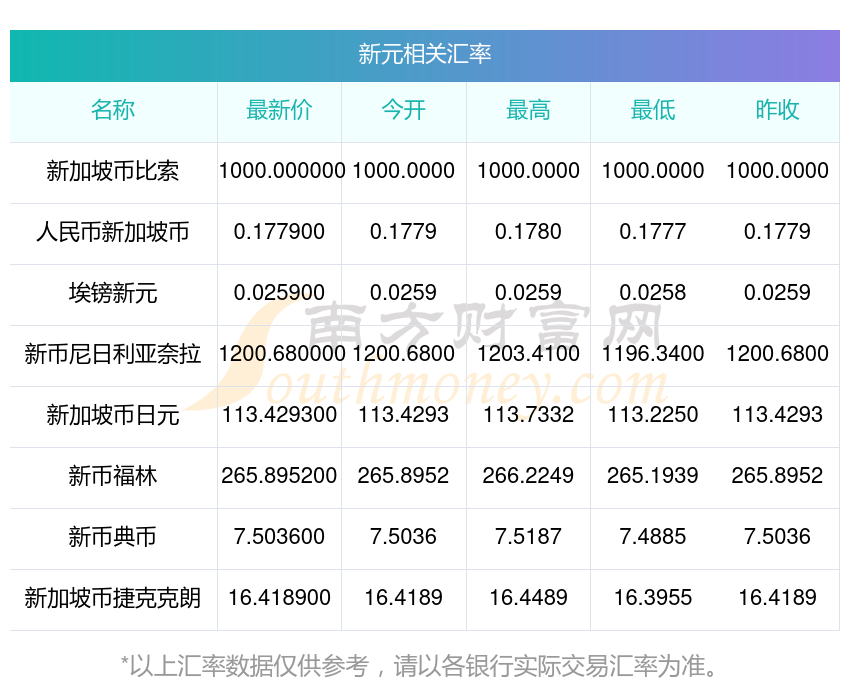Select the 最低 column header
The image size is (850, 698).
(653, 110)
